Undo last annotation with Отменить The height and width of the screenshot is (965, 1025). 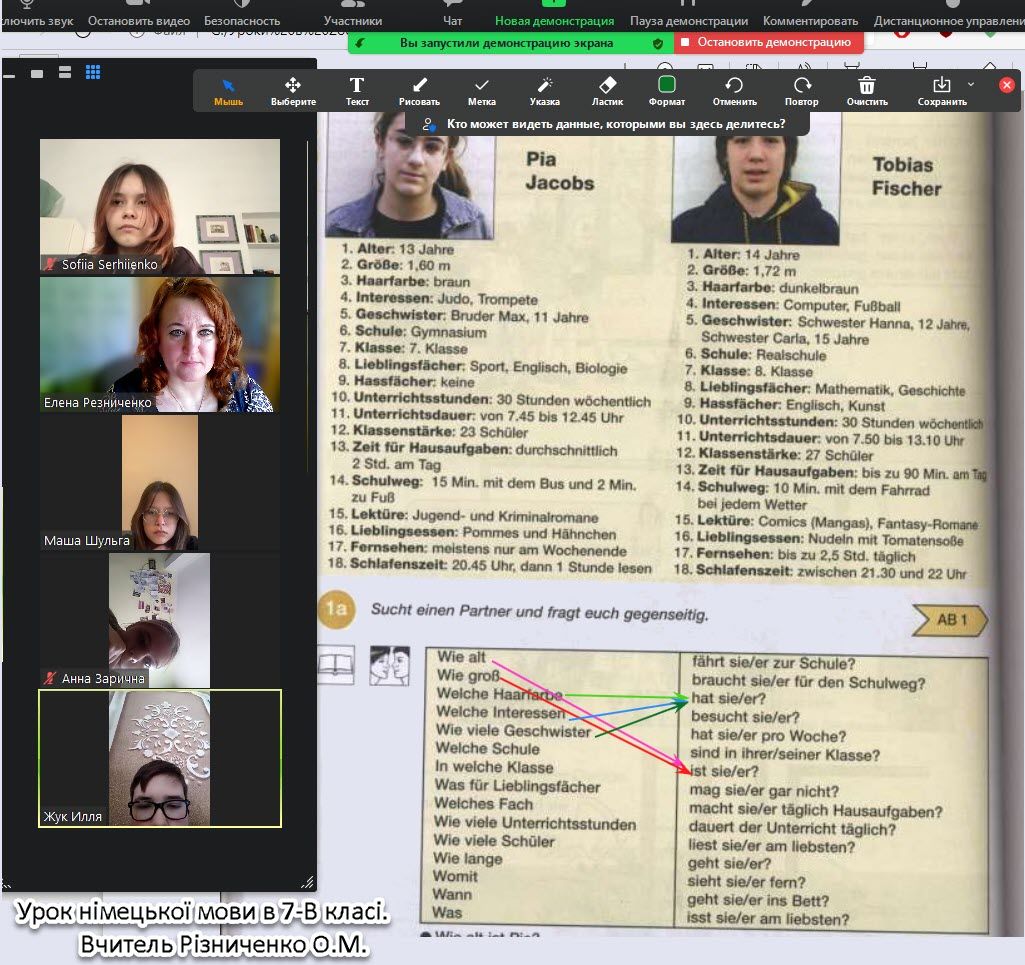pyautogui.click(x=734, y=91)
